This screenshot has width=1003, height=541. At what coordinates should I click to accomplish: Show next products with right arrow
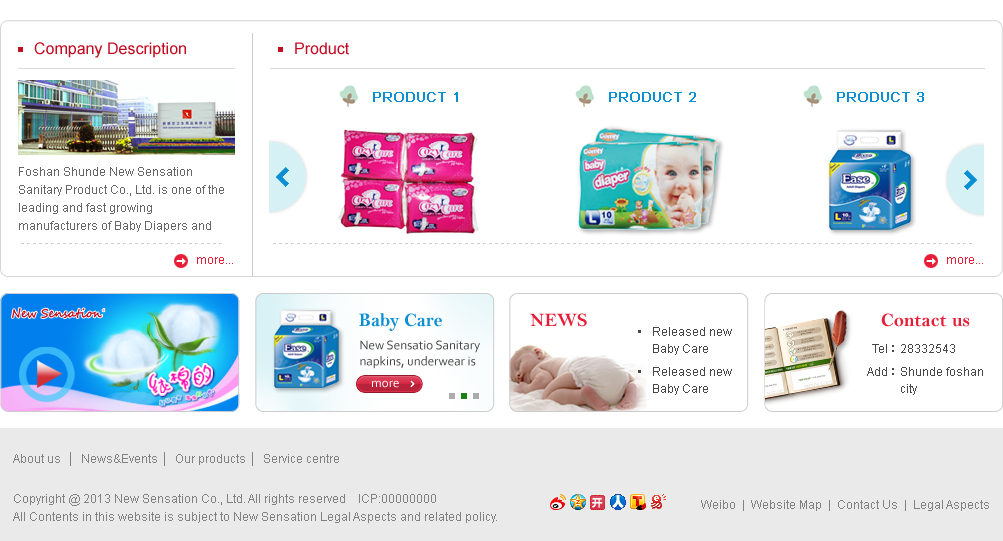click(965, 180)
